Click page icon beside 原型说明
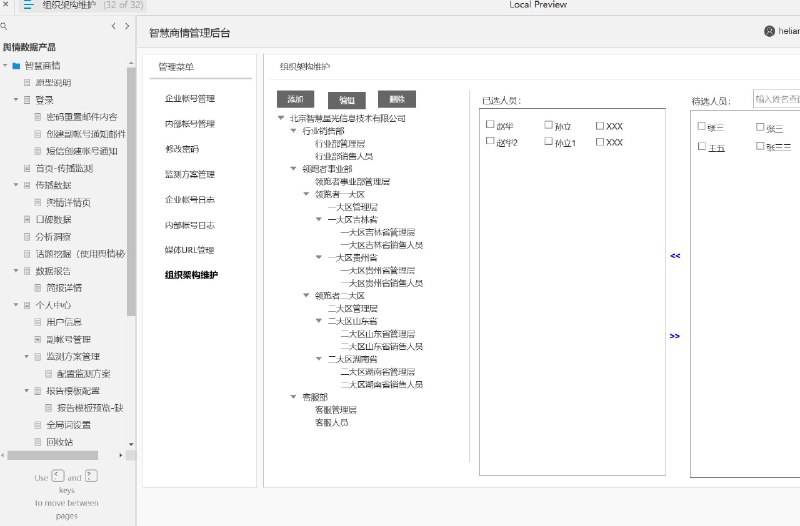The image size is (800, 526). [x=27, y=83]
